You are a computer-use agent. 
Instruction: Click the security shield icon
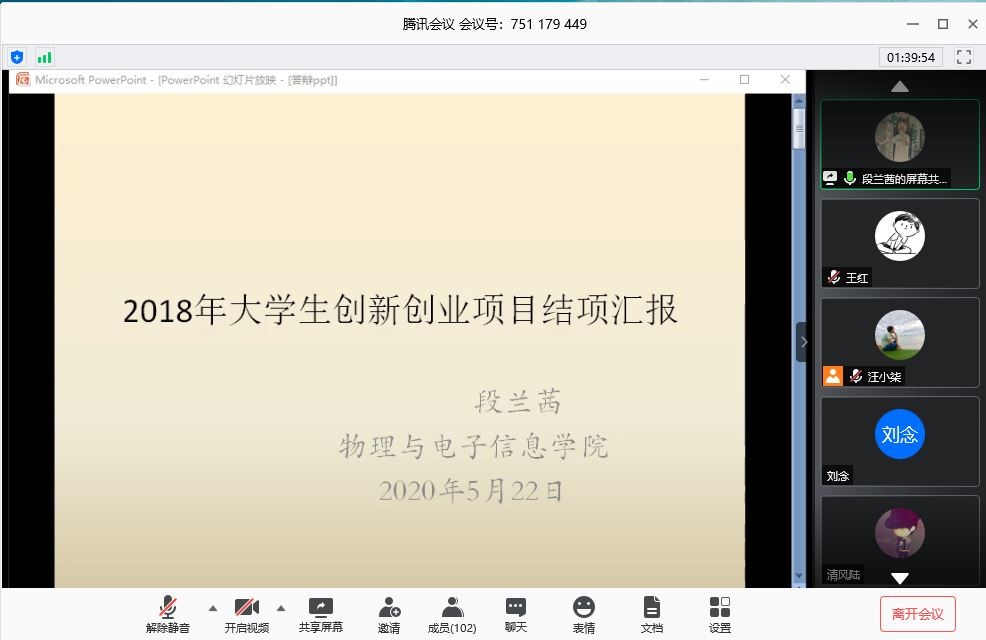16,57
